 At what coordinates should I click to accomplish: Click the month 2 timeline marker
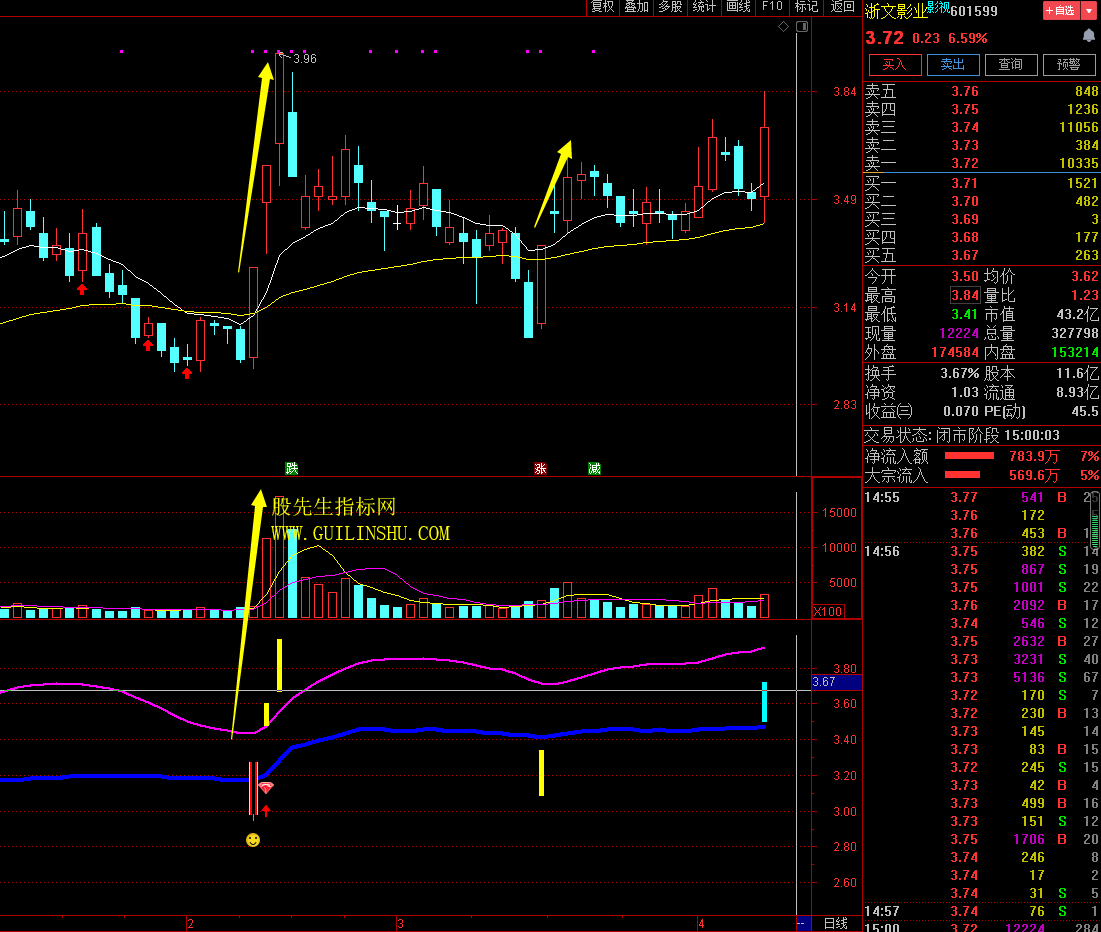point(190,924)
